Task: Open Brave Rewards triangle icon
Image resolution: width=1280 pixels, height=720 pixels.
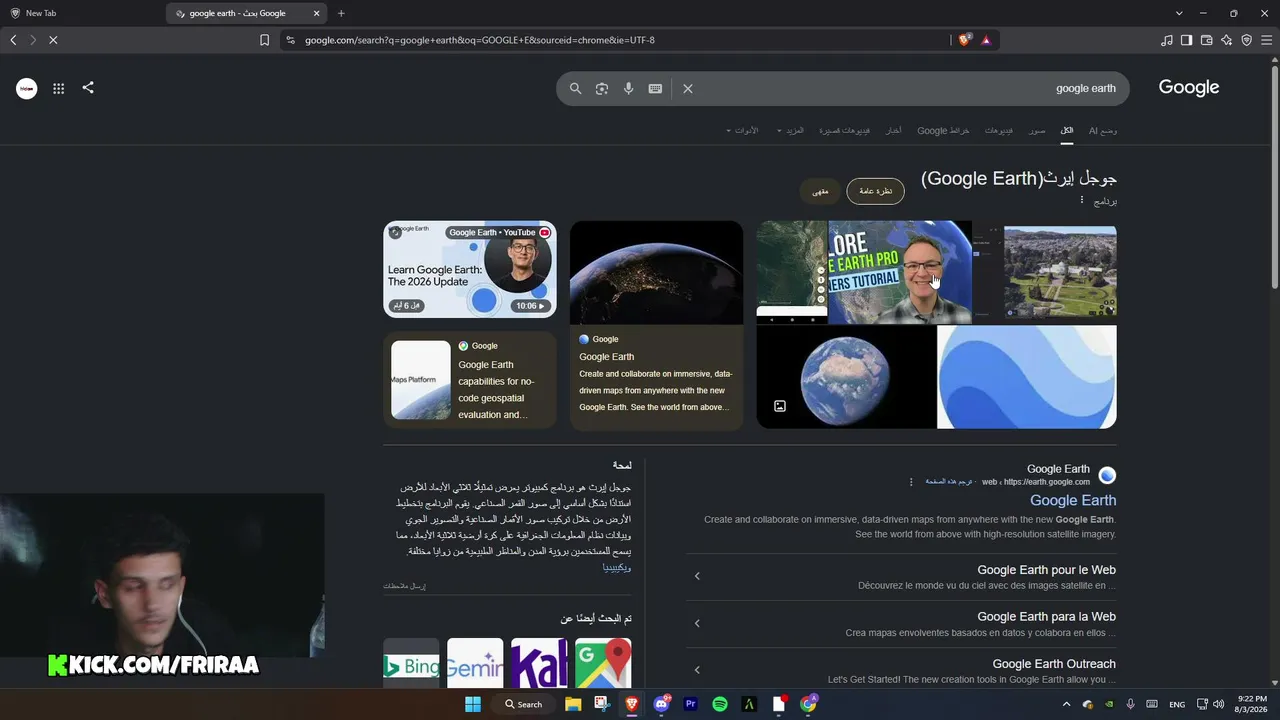Action: 986,40
